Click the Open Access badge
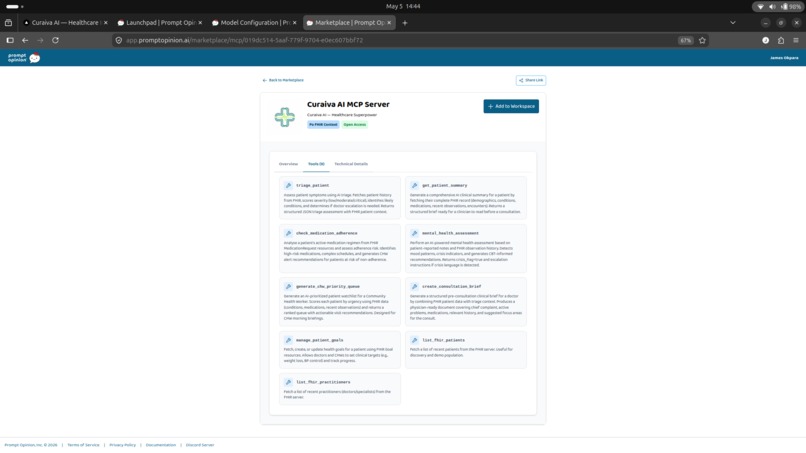This screenshot has width=806, height=453. (355, 124)
